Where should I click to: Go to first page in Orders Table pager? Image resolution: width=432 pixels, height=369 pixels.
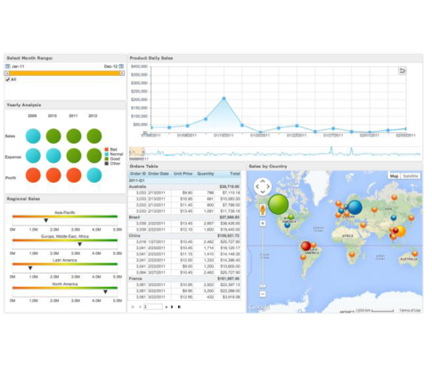(x=133, y=307)
